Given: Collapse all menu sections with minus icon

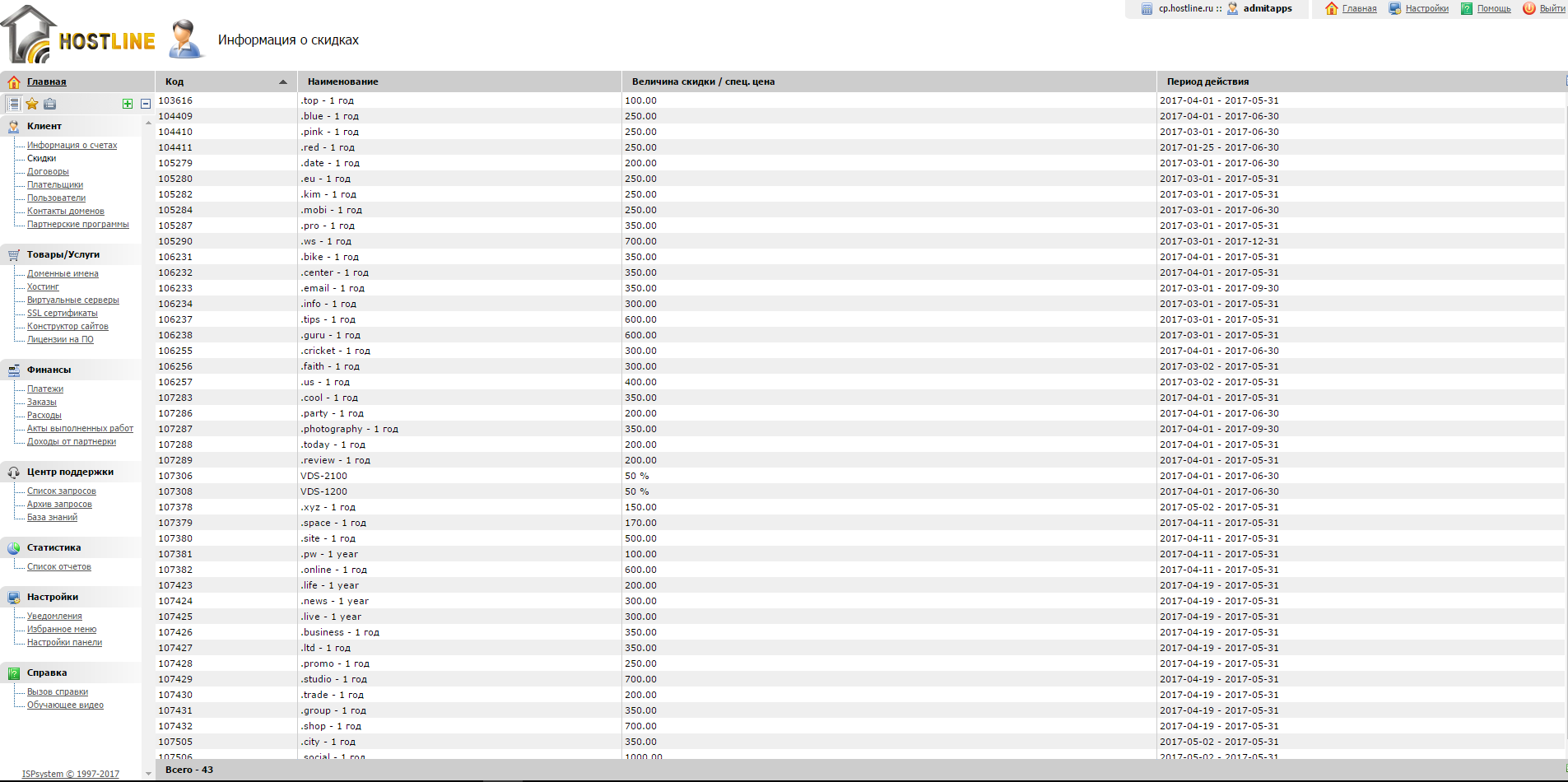Looking at the screenshot, I should tap(146, 104).
